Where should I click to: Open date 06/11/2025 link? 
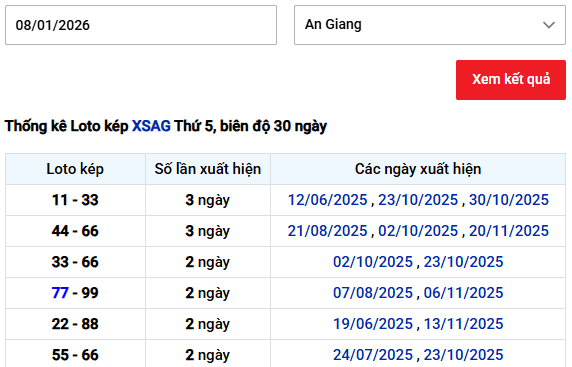[463, 293]
